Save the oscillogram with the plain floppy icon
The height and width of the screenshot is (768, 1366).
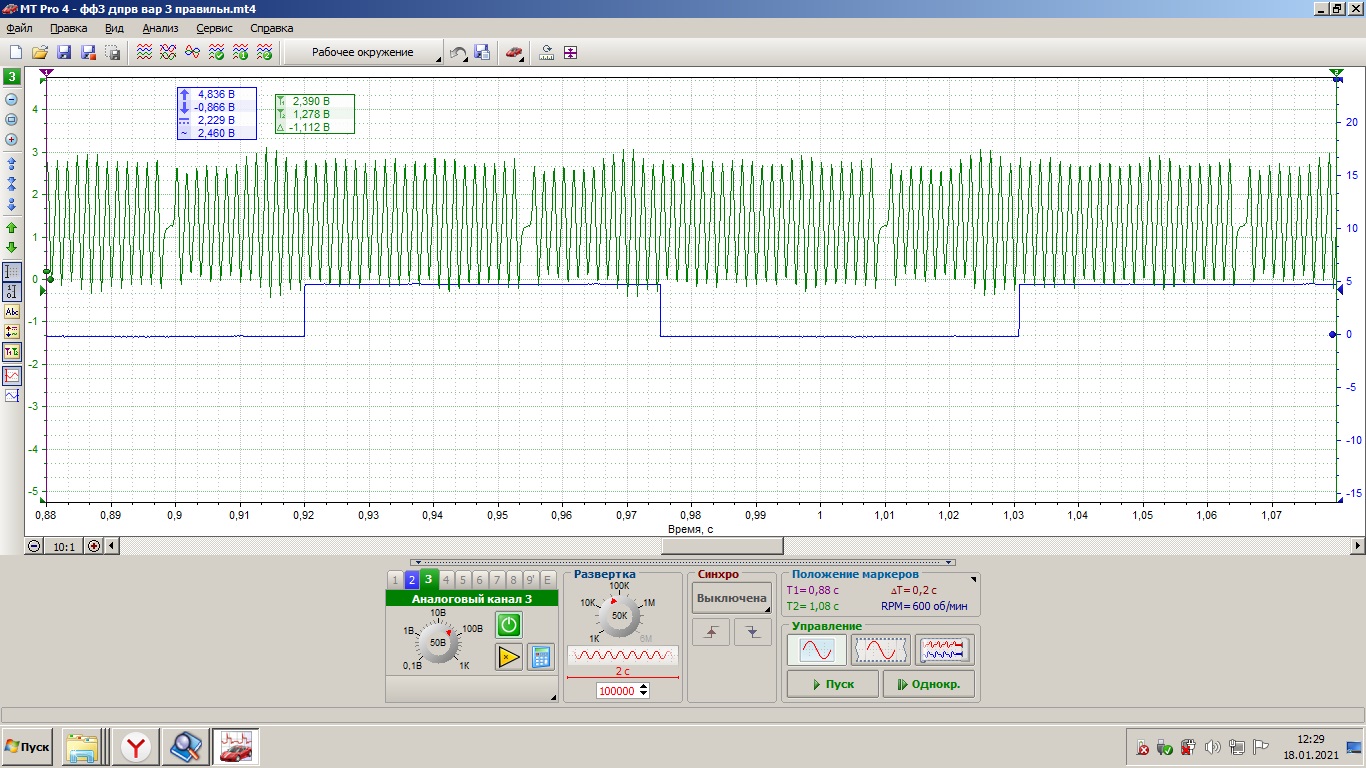point(64,52)
